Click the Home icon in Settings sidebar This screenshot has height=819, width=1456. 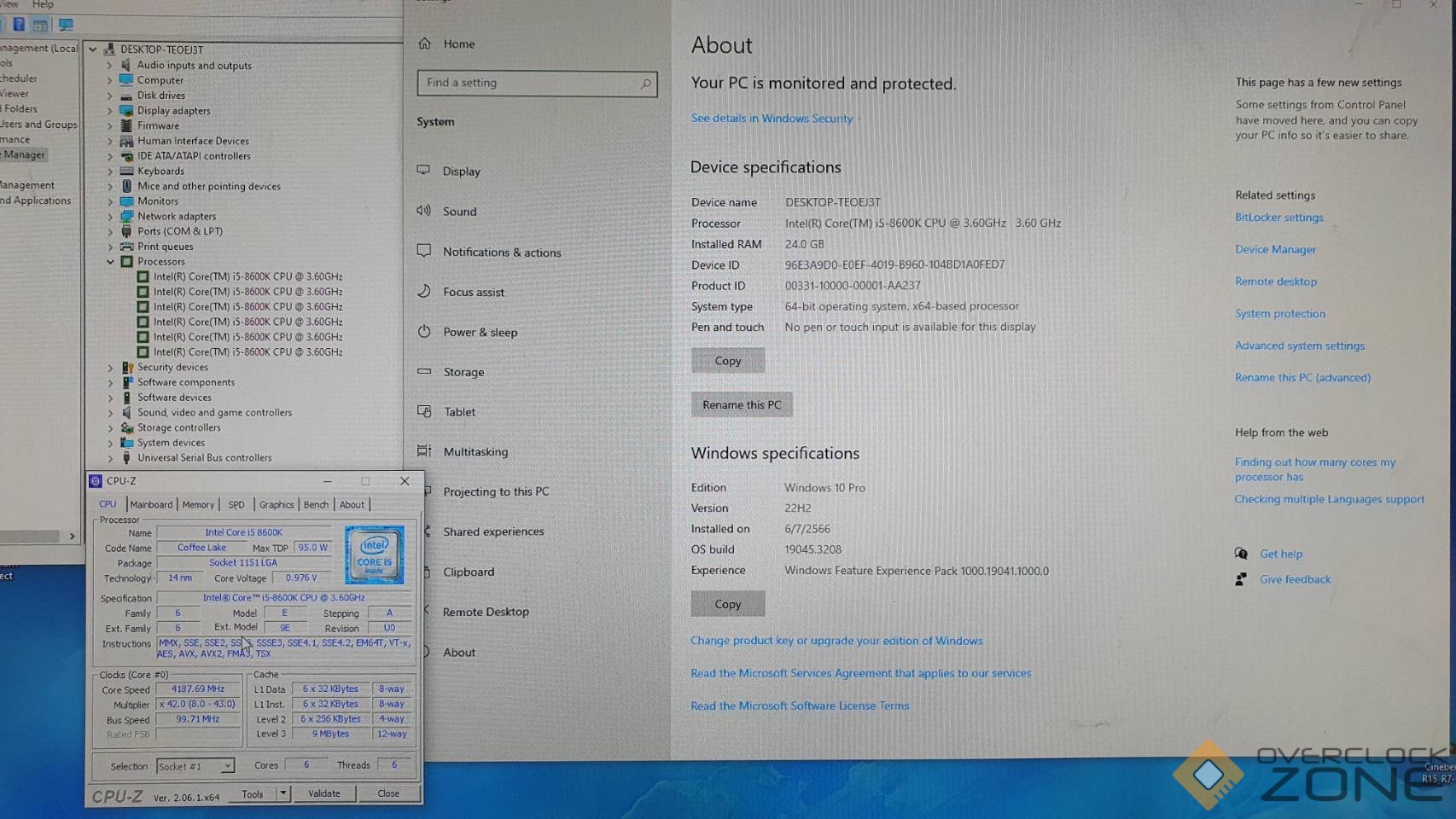tap(424, 44)
